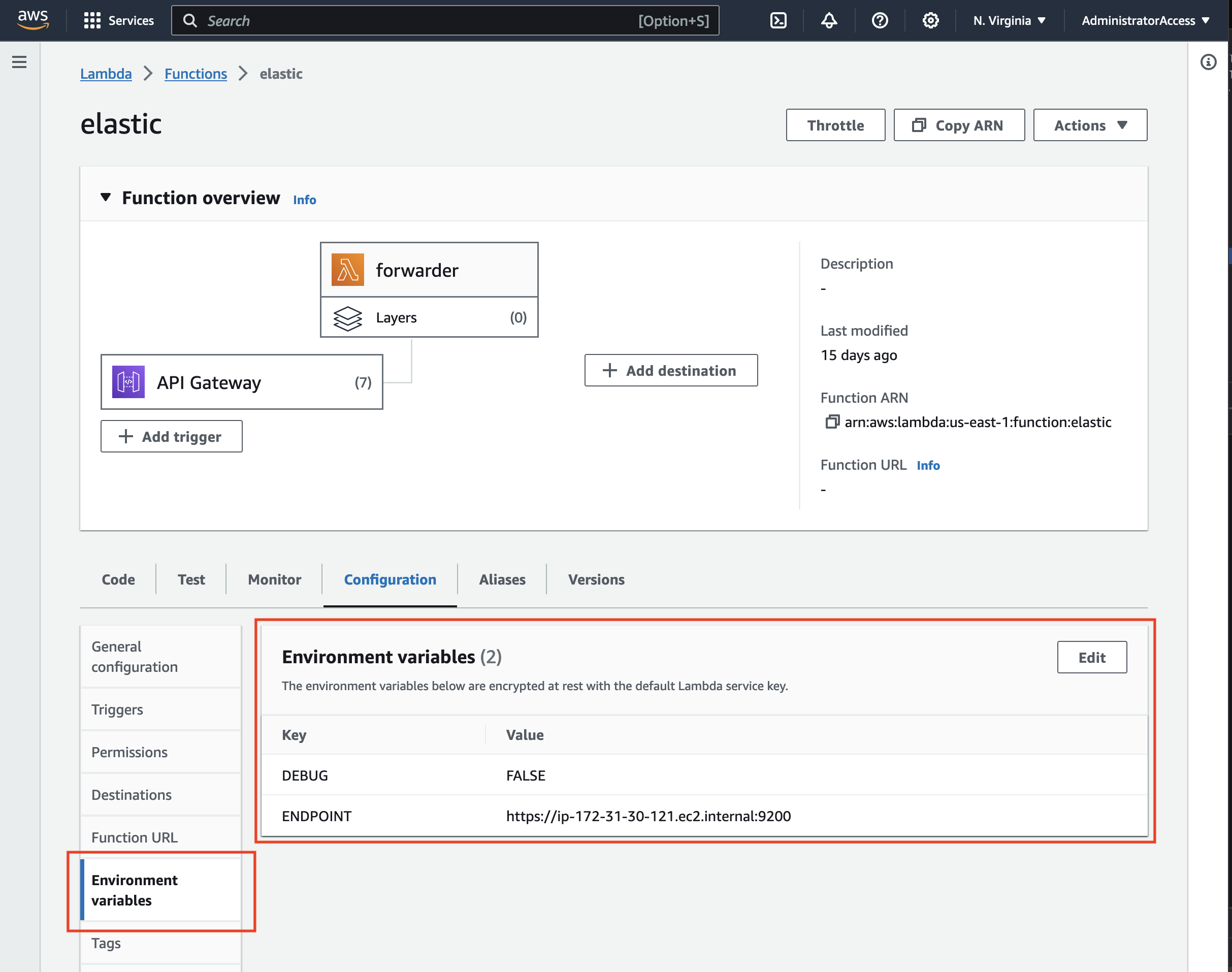Open Tags in configuration sidebar
Image resolution: width=1232 pixels, height=972 pixels.
click(x=161, y=943)
